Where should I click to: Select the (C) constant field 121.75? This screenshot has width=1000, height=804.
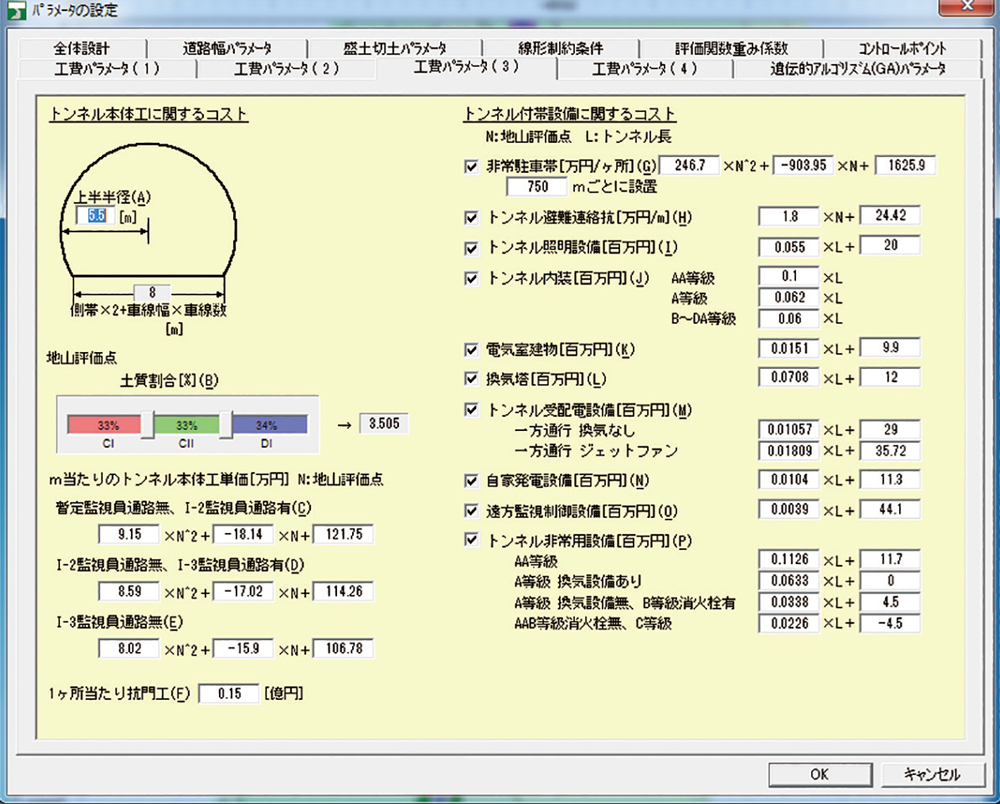pos(343,535)
